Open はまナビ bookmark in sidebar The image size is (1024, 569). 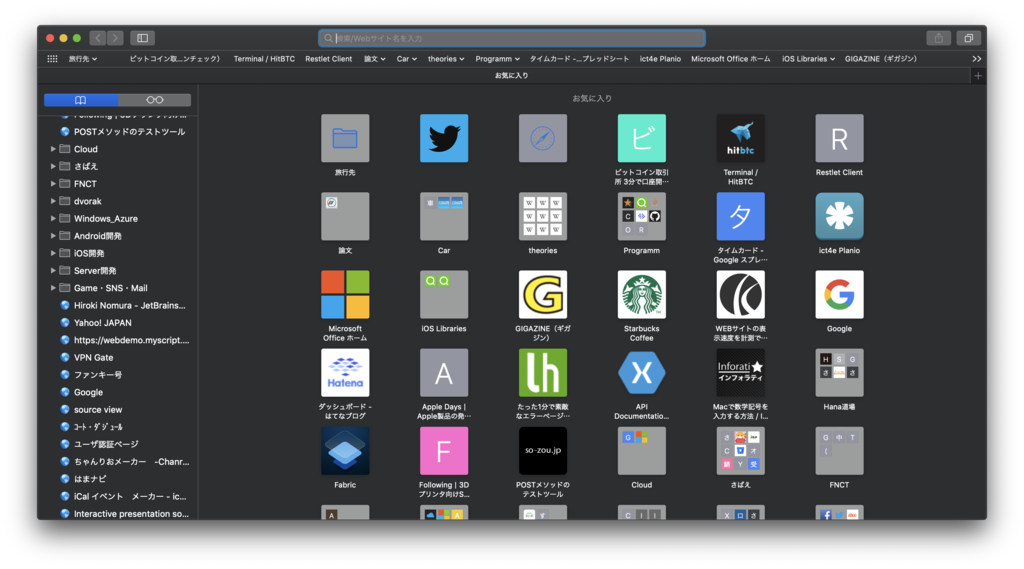tap(90, 479)
